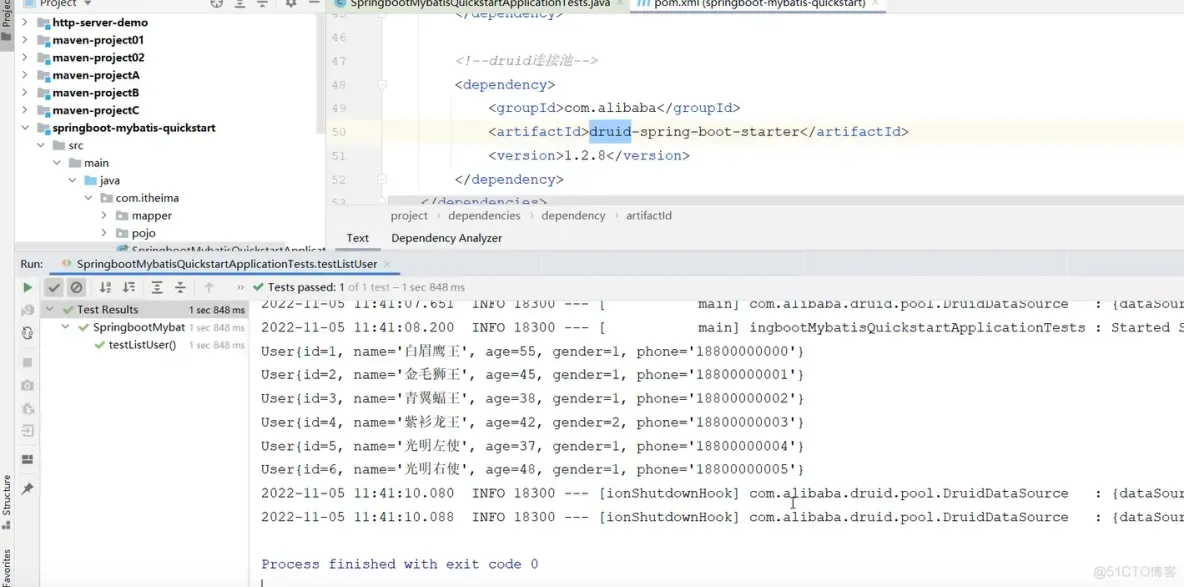Click Select Opened File target icon
The width and height of the screenshot is (1184, 587).
217,4
